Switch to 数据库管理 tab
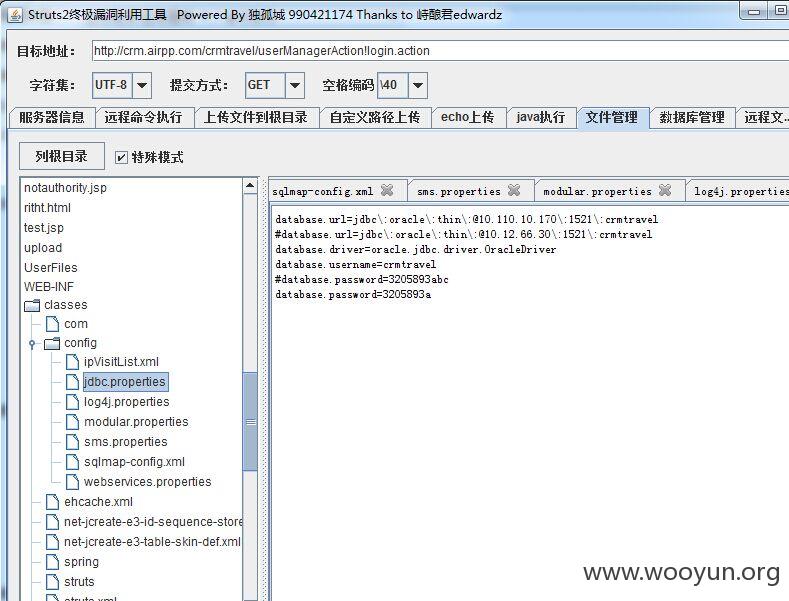789x601 pixels. click(x=692, y=118)
